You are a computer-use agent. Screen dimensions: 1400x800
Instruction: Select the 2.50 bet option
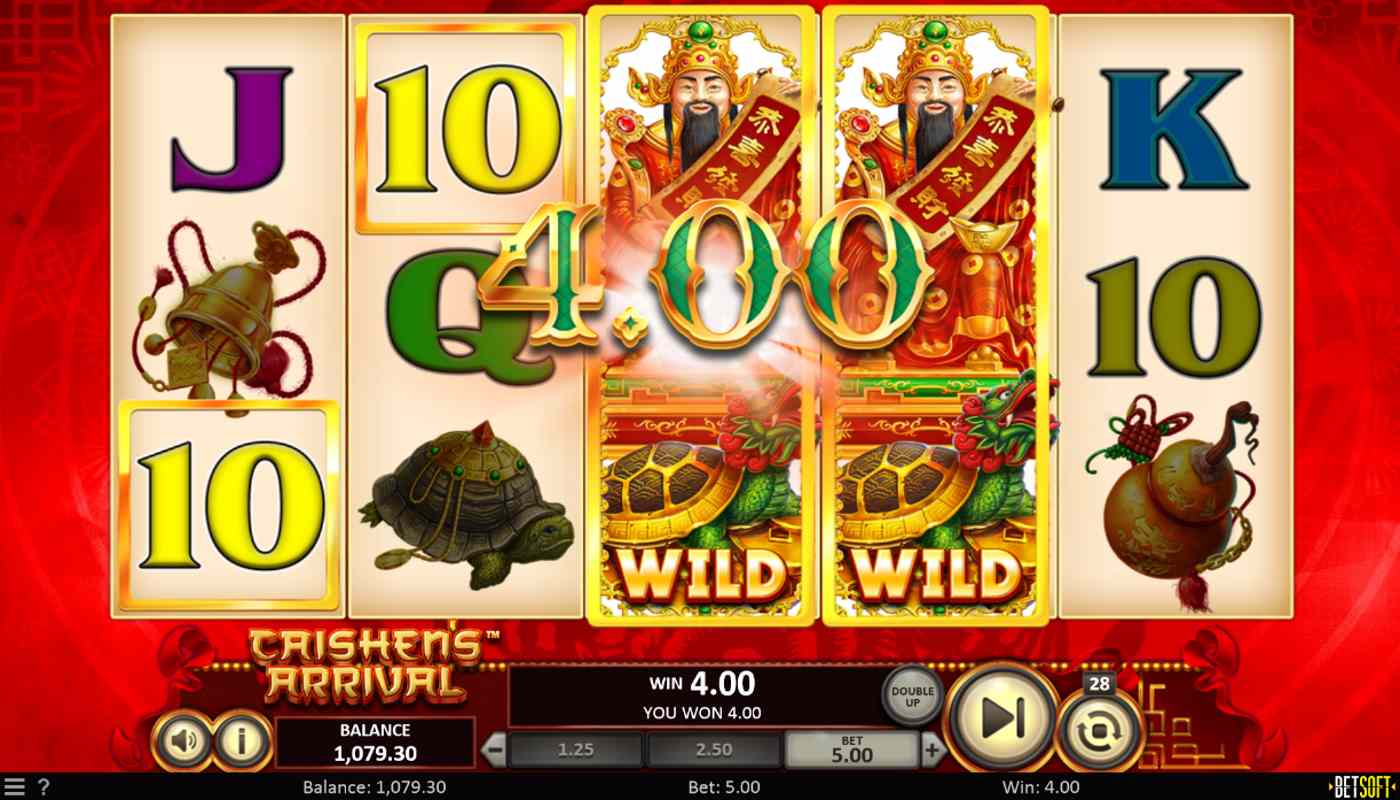(714, 749)
